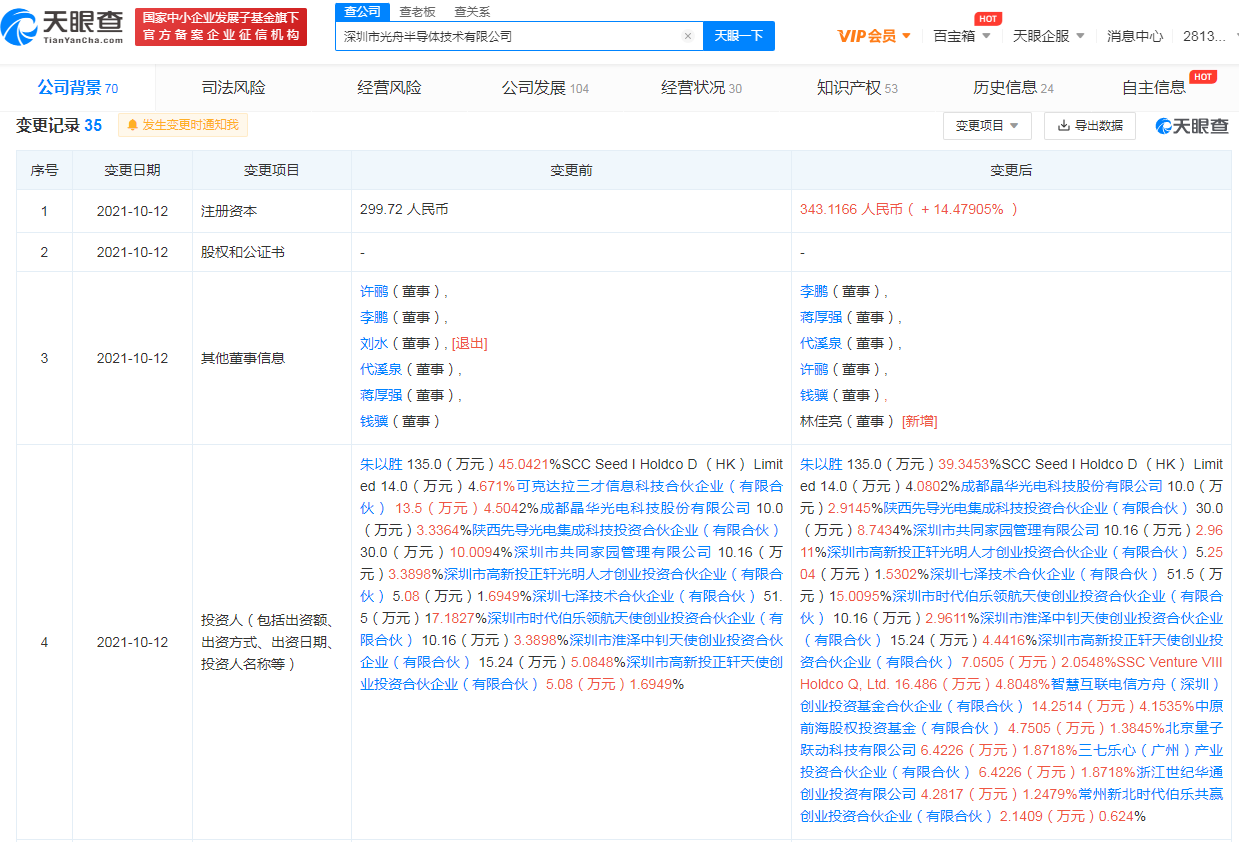This screenshot has height=842, width=1239.
Task: Click 蒋厚强 in the 变更后 column
Action: [821, 317]
